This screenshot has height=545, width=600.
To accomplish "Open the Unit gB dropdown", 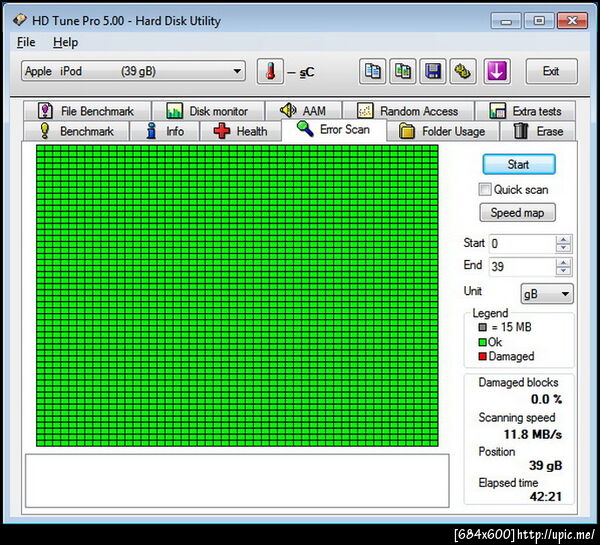I will click(547, 294).
